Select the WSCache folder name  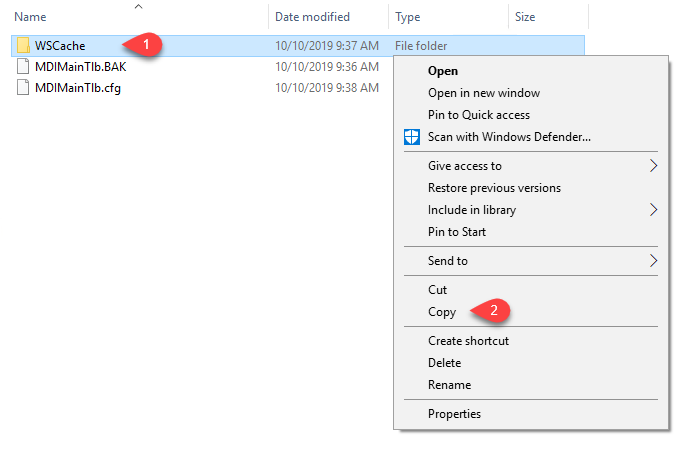(x=60, y=46)
